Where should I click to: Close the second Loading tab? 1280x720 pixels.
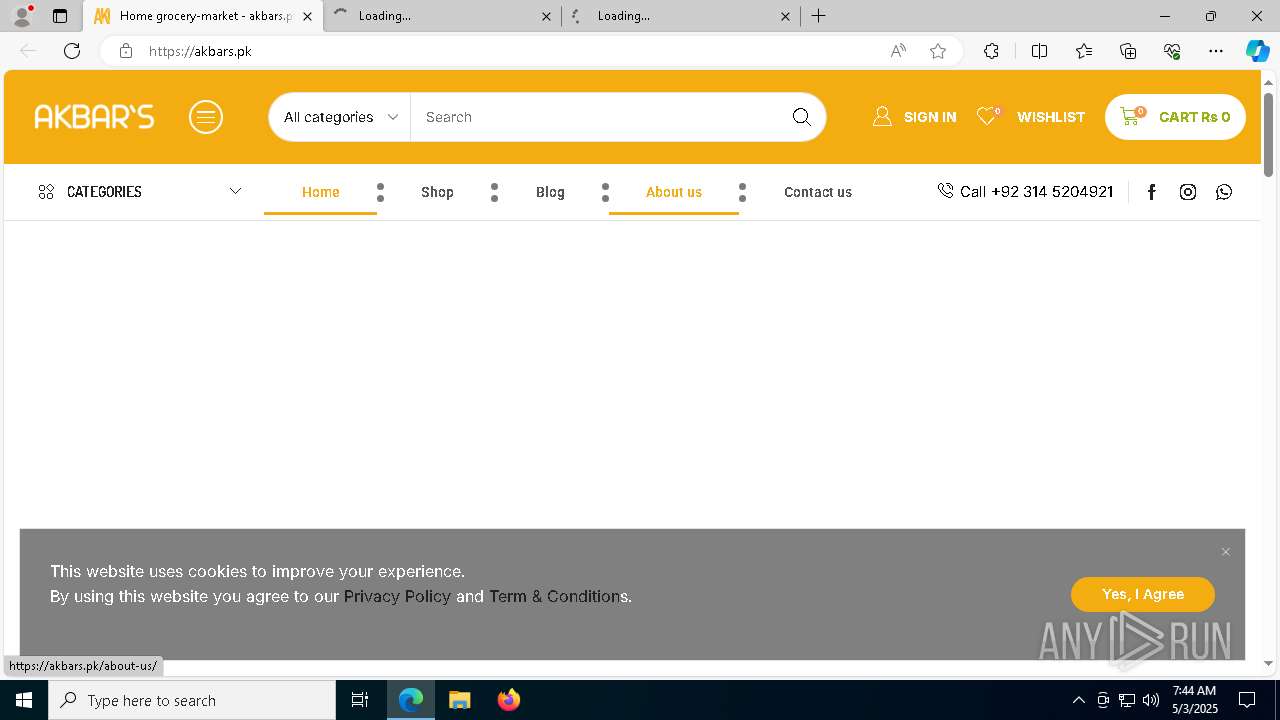click(546, 16)
